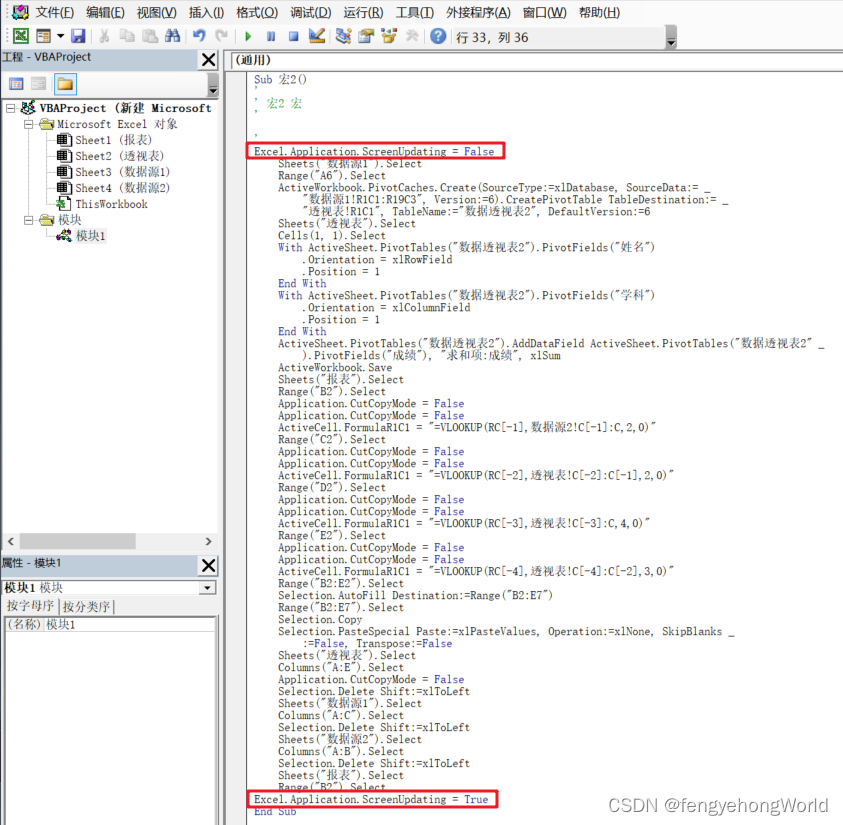The width and height of the screenshot is (843, 825).
Task: Open the 插入(I) menu
Action: pos(206,12)
